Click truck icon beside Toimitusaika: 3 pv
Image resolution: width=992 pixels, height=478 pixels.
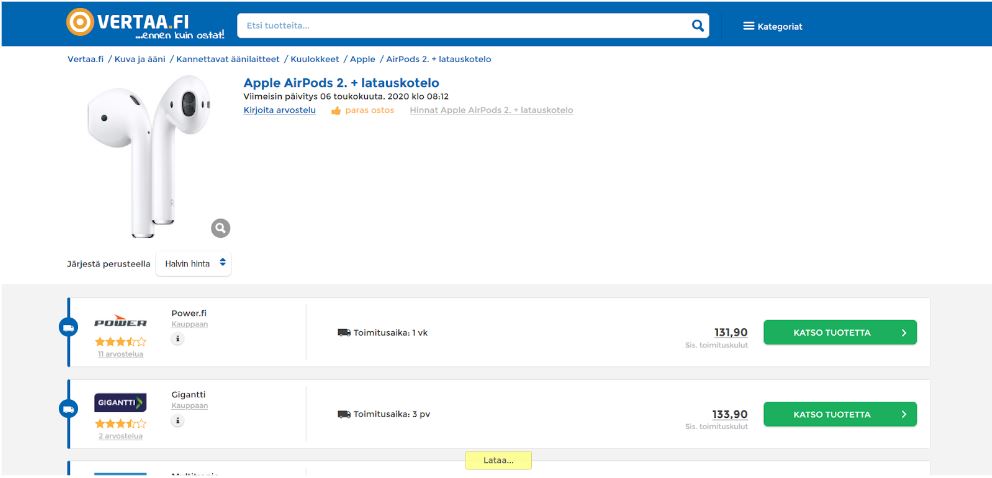344,414
